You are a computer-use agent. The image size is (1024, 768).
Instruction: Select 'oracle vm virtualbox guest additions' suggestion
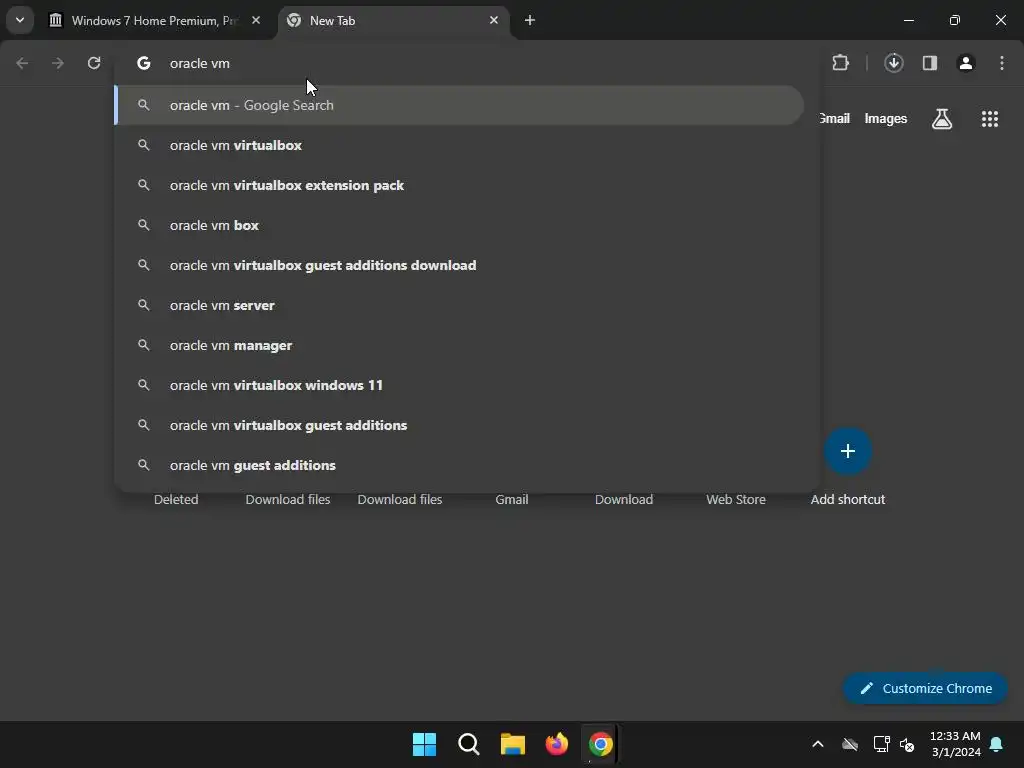click(459, 425)
